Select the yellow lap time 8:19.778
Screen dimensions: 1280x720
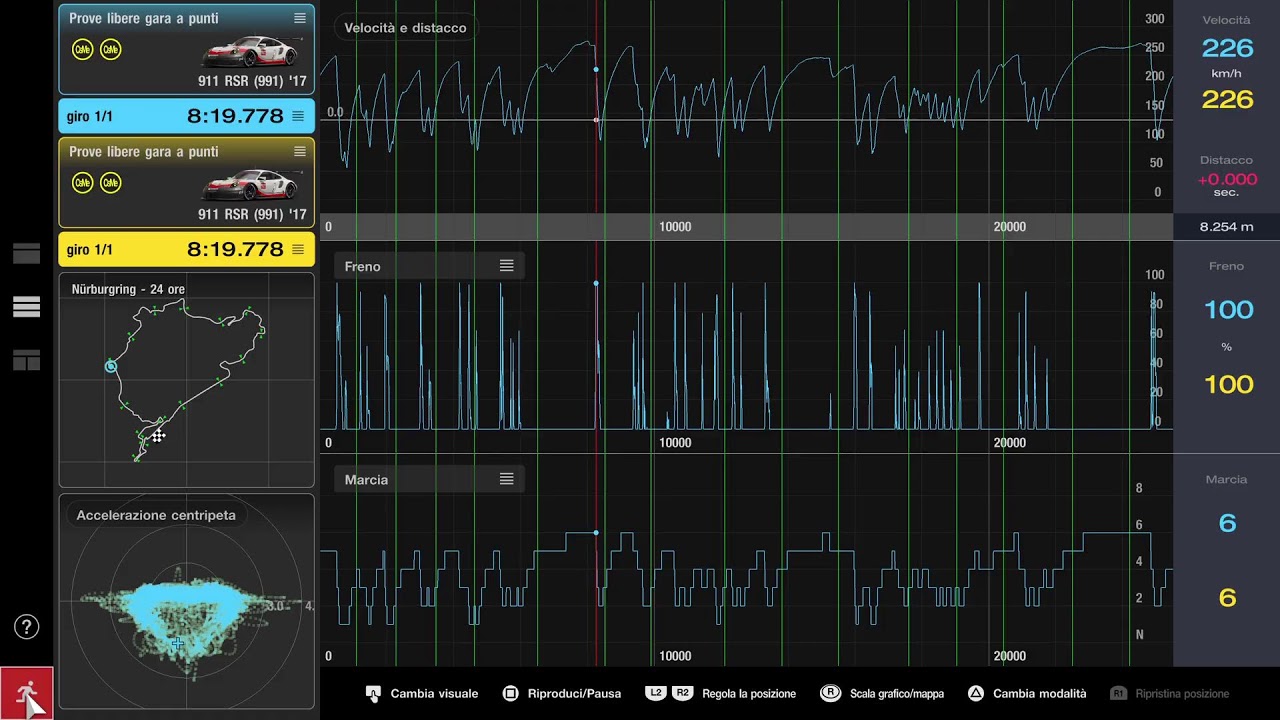pyautogui.click(x=235, y=249)
